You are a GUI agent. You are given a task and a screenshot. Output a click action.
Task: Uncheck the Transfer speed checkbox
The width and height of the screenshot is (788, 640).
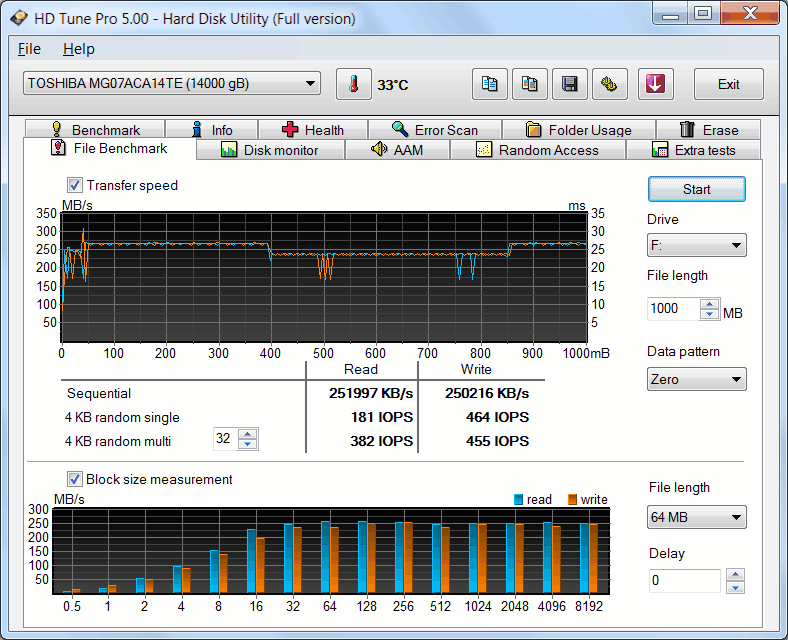[75, 185]
